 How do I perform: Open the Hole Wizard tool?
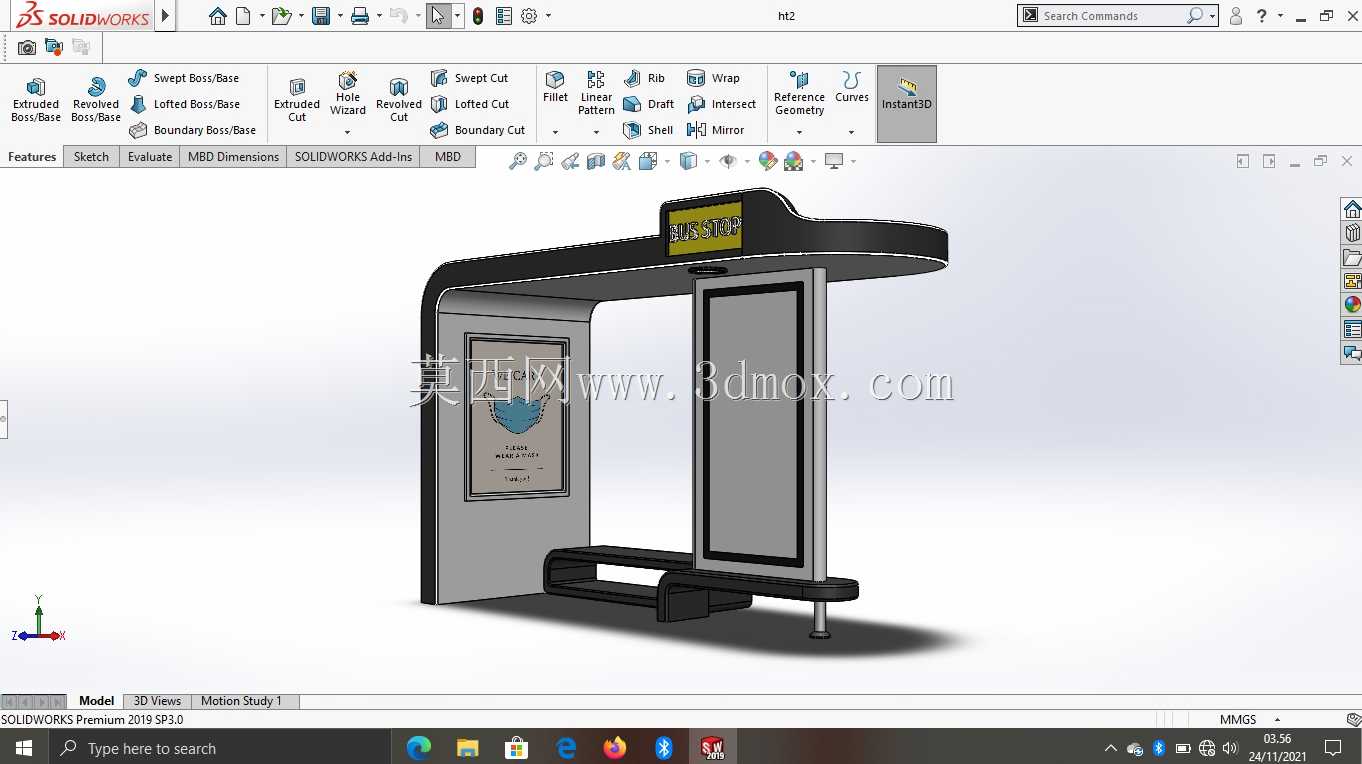point(348,94)
